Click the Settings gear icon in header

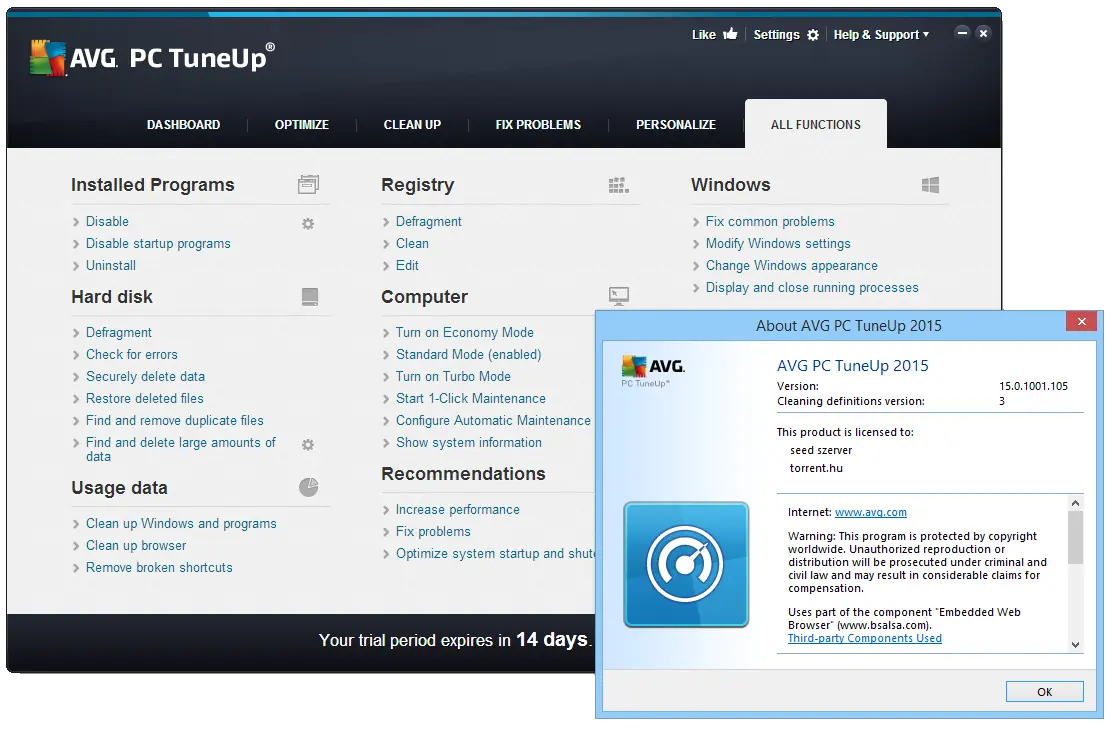click(x=813, y=35)
